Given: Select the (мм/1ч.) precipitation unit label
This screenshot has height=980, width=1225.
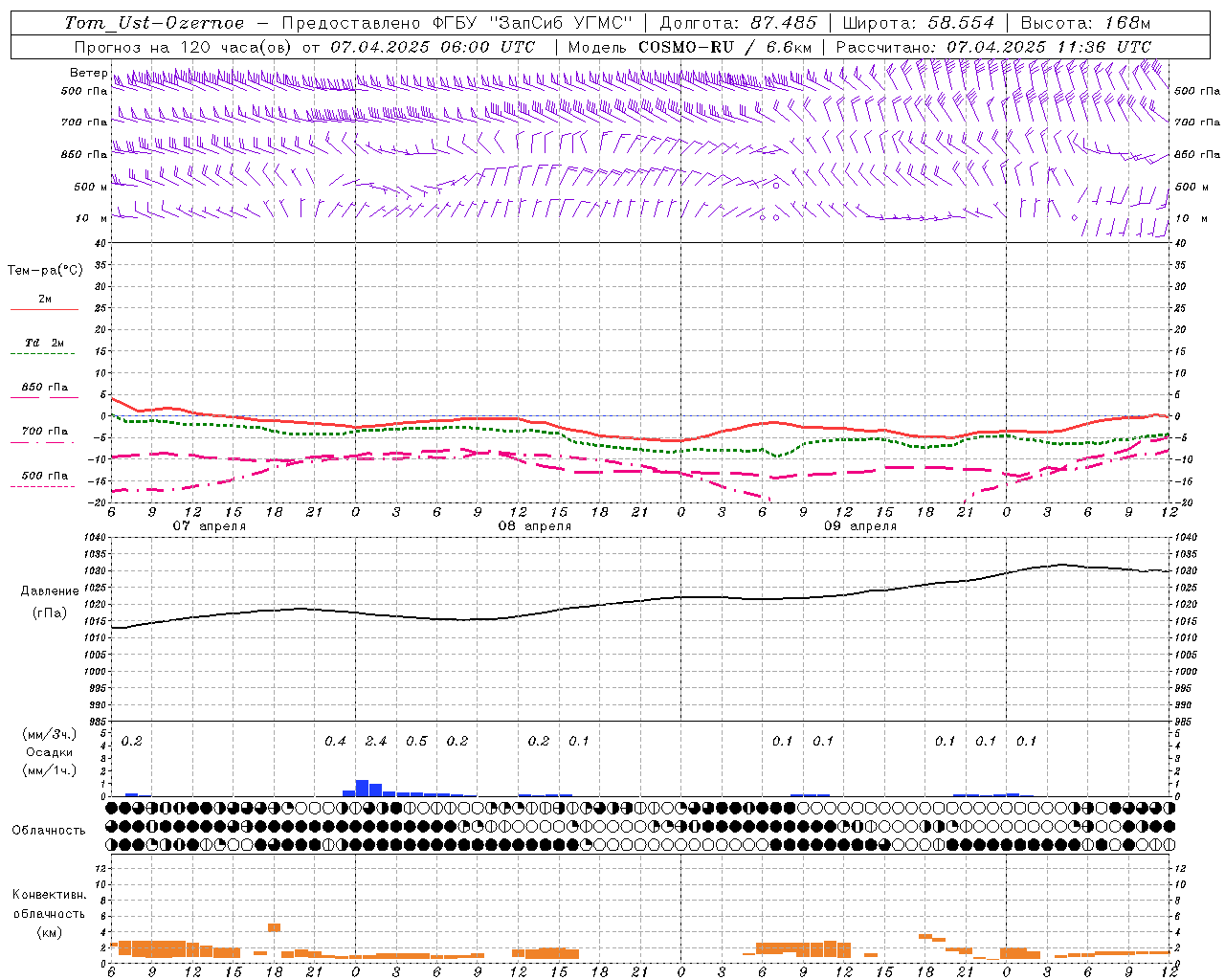Looking at the screenshot, I should (x=50, y=770).
